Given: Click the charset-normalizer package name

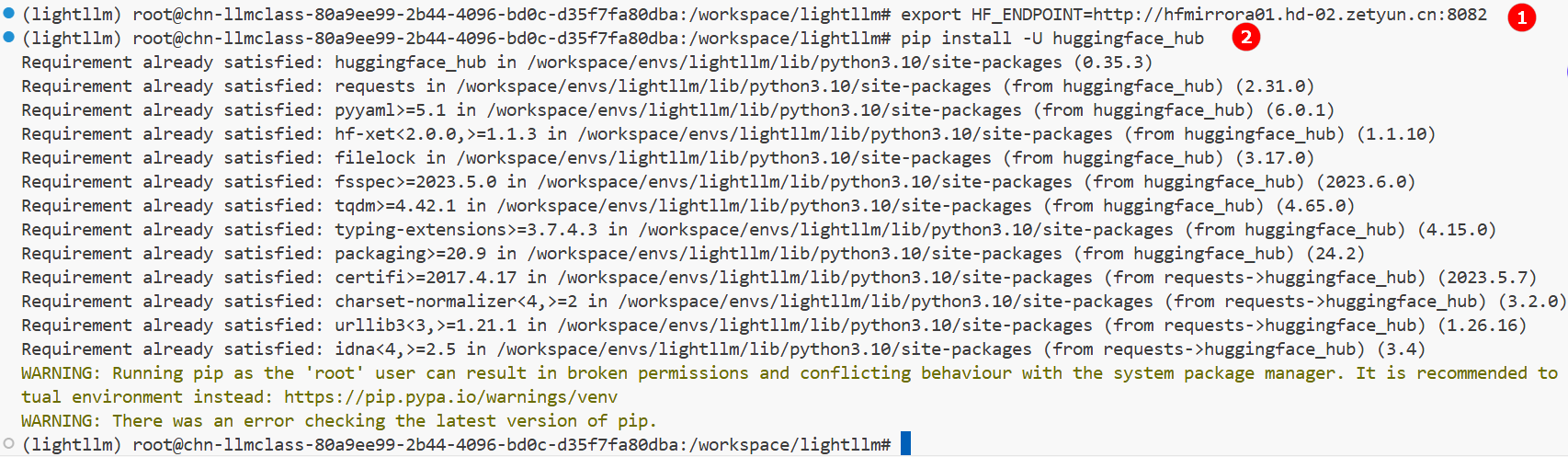Looking at the screenshot, I should 425,302.
